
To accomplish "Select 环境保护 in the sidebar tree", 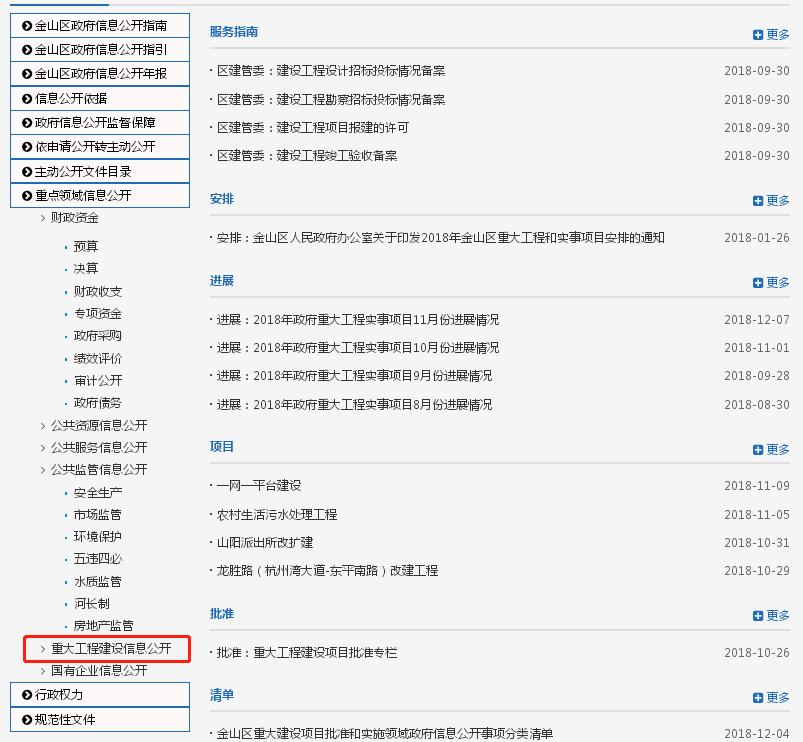I will tap(98, 537).
